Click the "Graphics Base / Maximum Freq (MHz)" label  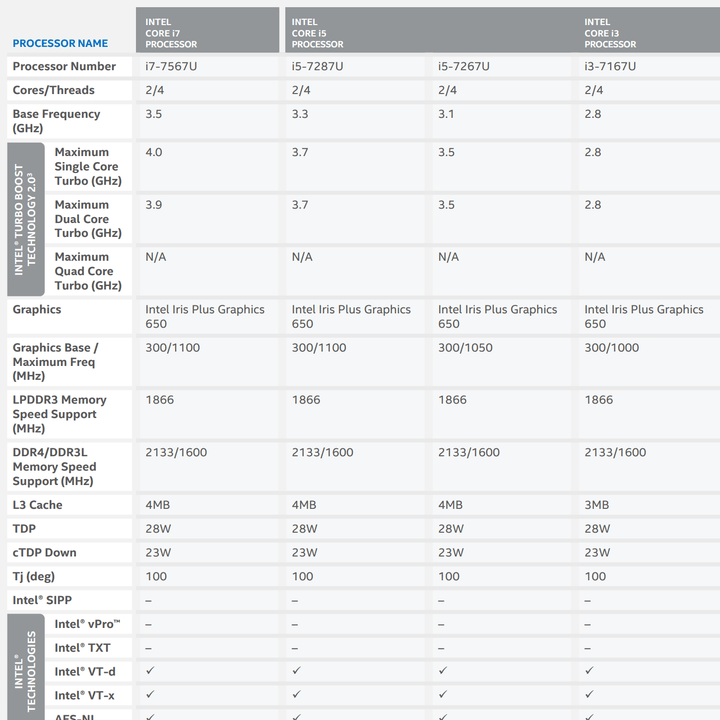tap(56, 361)
